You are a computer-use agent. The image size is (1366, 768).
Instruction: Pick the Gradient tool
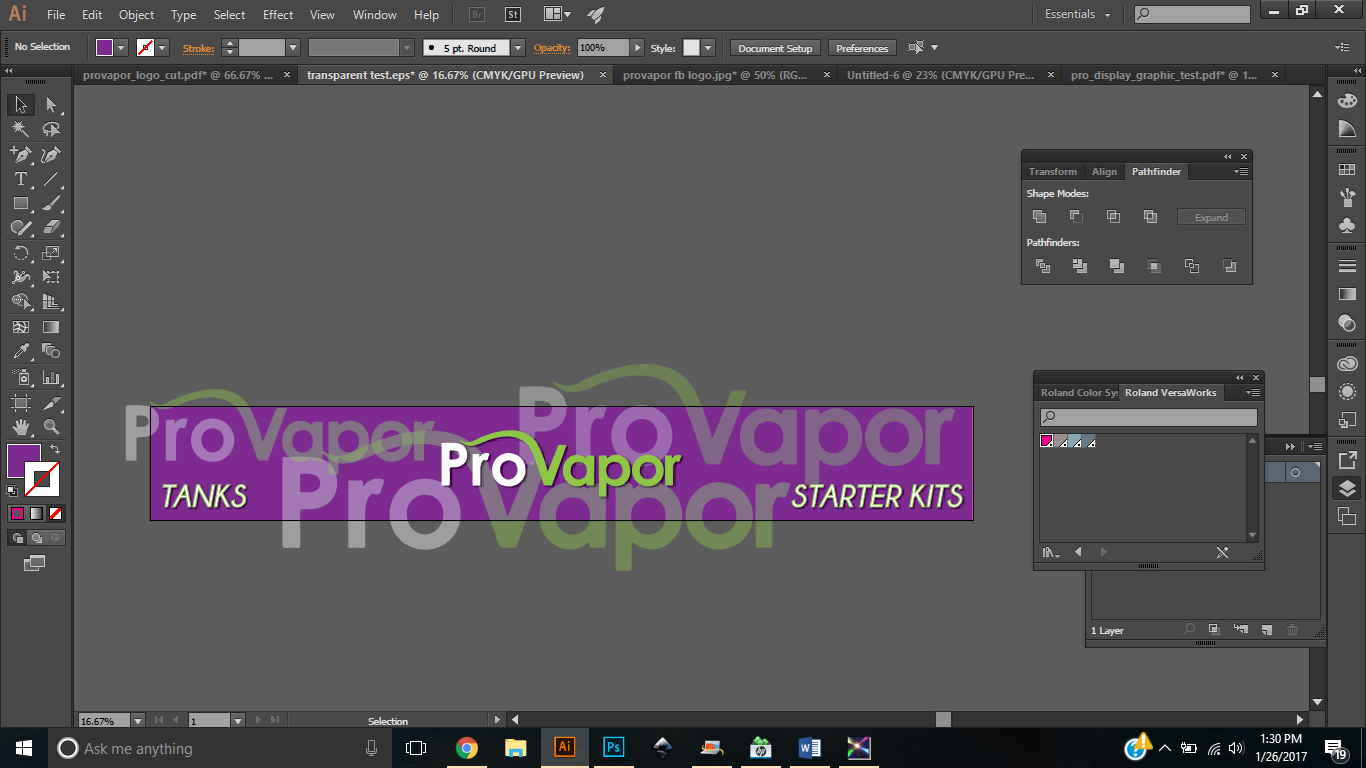(51, 327)
